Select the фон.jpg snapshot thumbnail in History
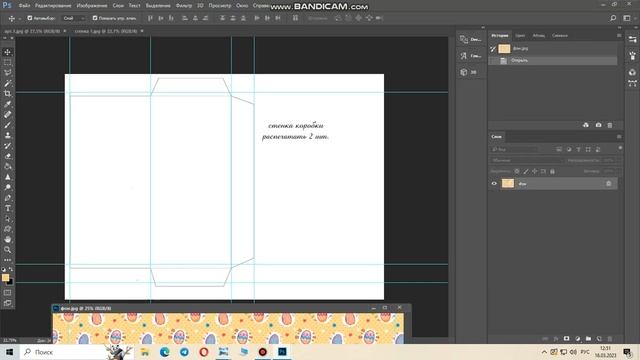 [x=504, y=49]
